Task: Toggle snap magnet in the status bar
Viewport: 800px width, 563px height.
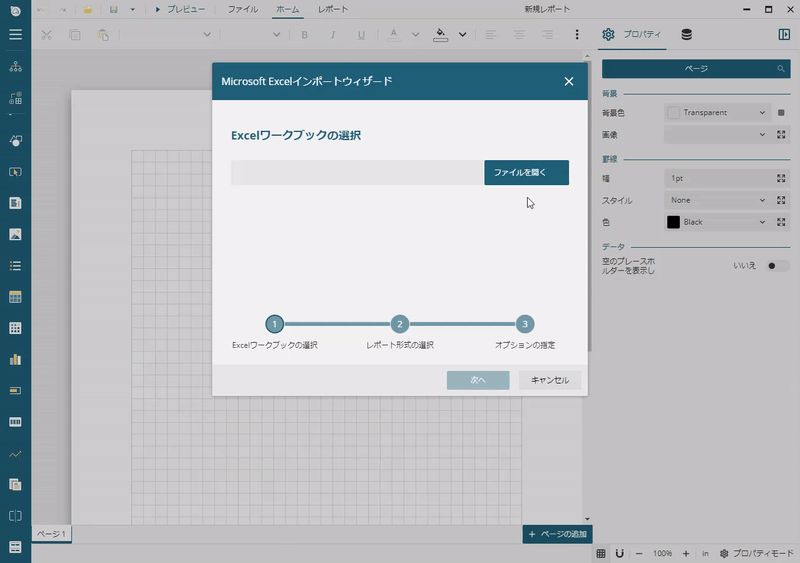Action: (619, 553)
